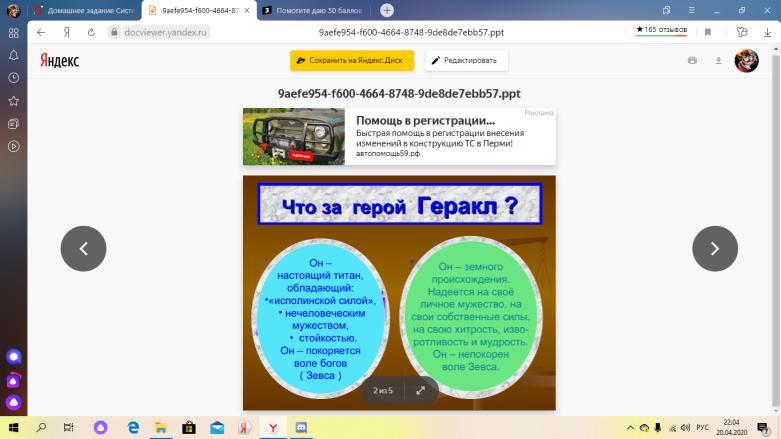
Task: Go to the previous slide with left arrow
Action: point(83,249)
